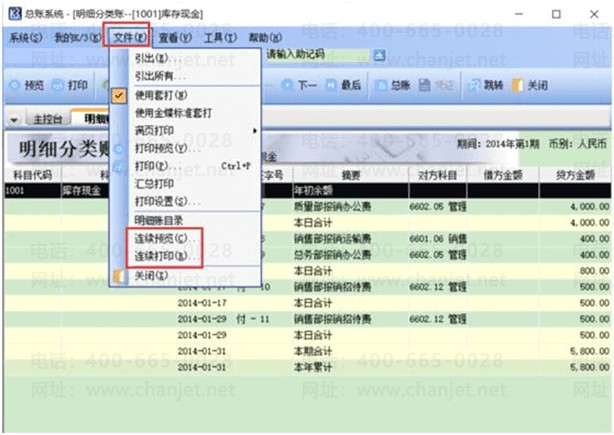
Task: Switch to the 主控台 tab
Action: [x=48, y=119]
